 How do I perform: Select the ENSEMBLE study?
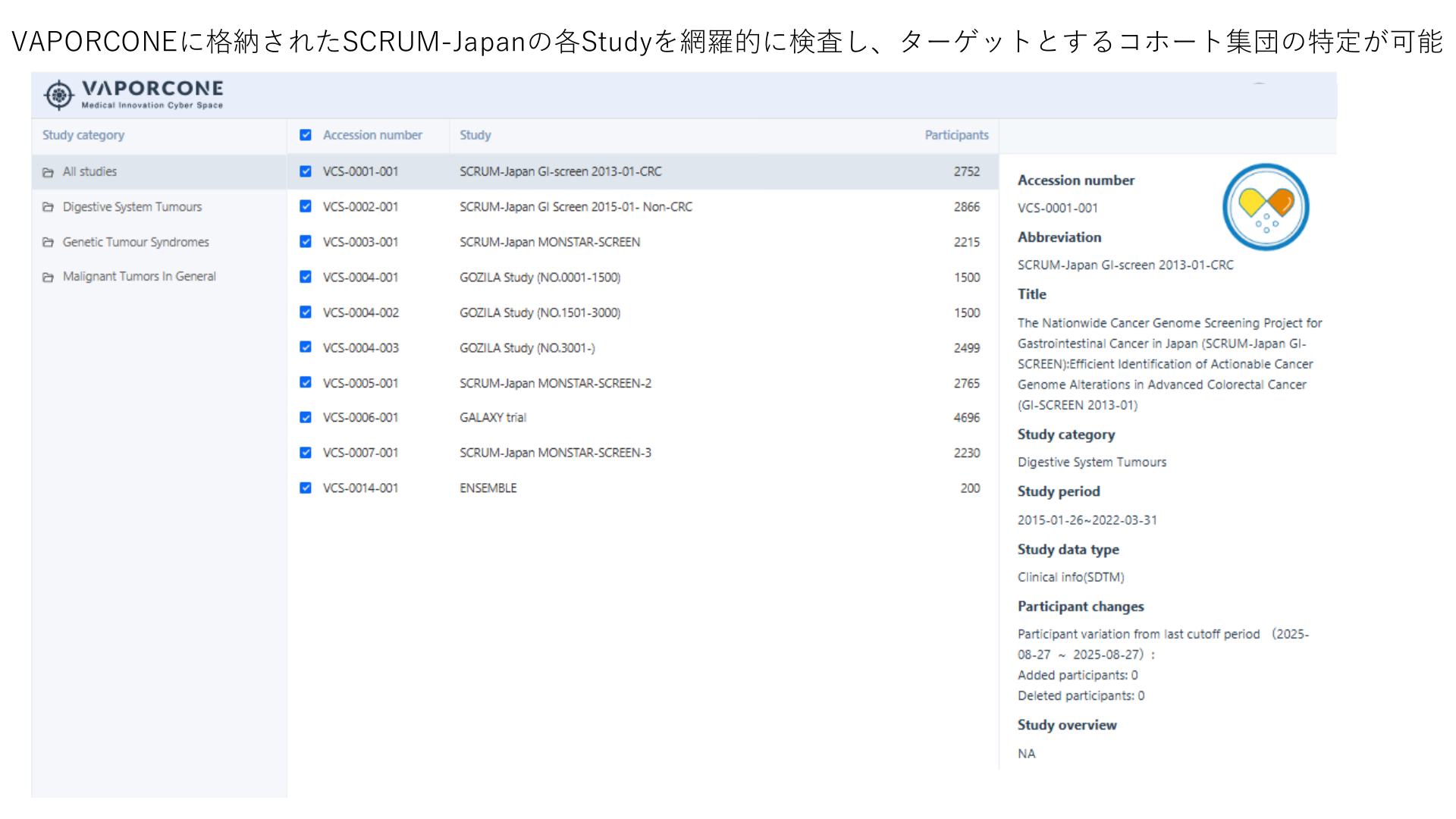click(x=488, y=488)
